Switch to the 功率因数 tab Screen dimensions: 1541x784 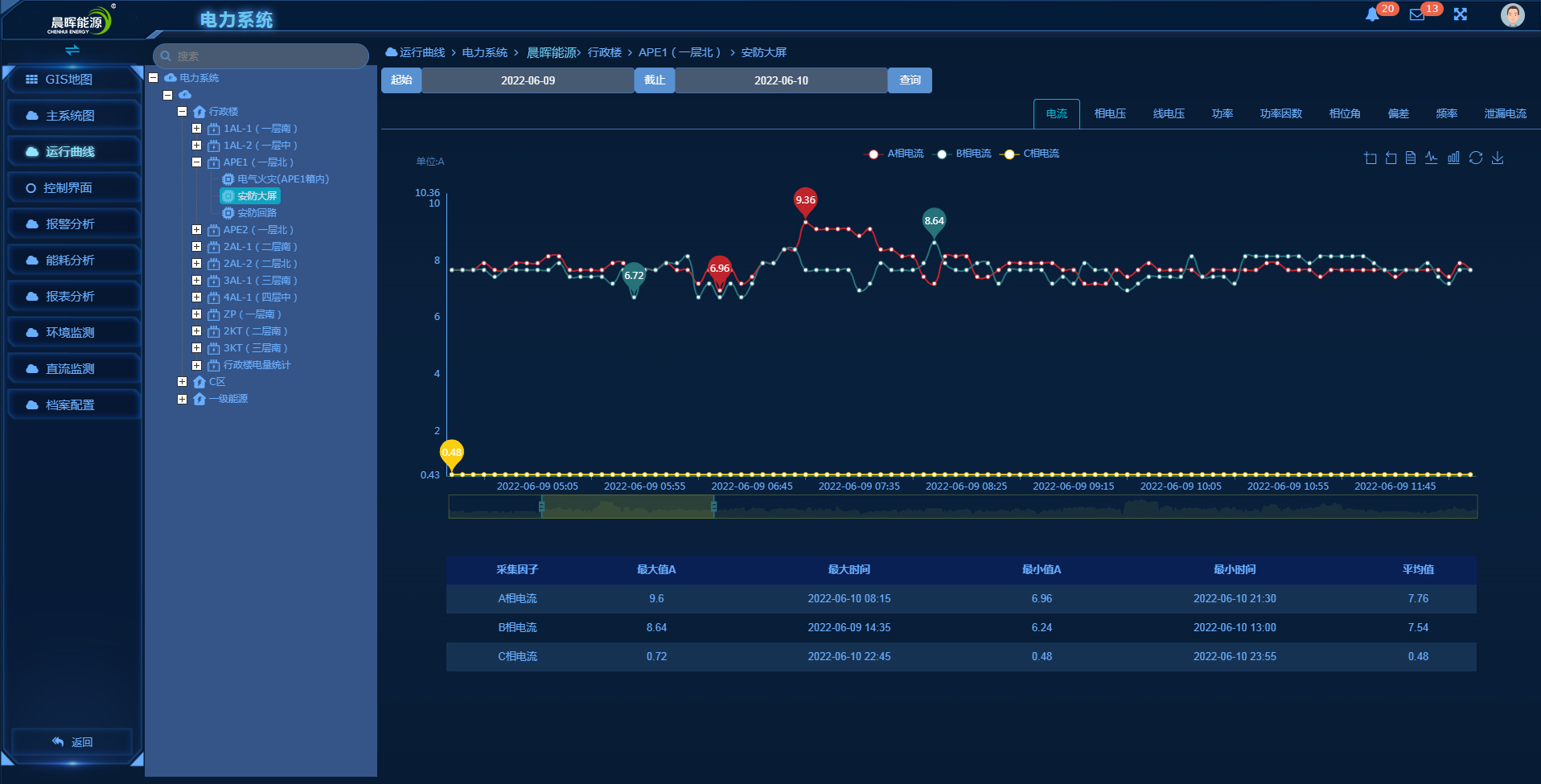pos(1280,114)
